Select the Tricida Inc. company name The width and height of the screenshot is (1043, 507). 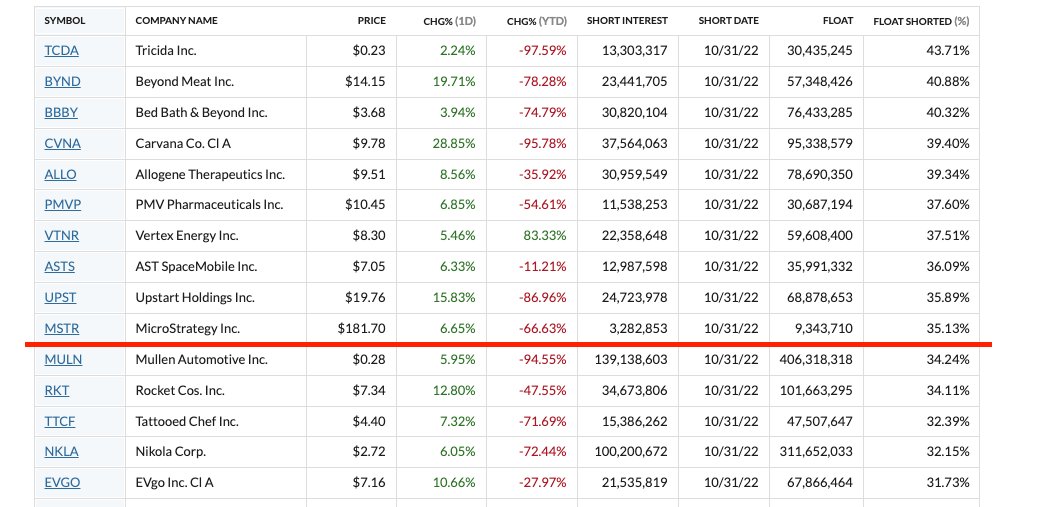coord(166,51)
